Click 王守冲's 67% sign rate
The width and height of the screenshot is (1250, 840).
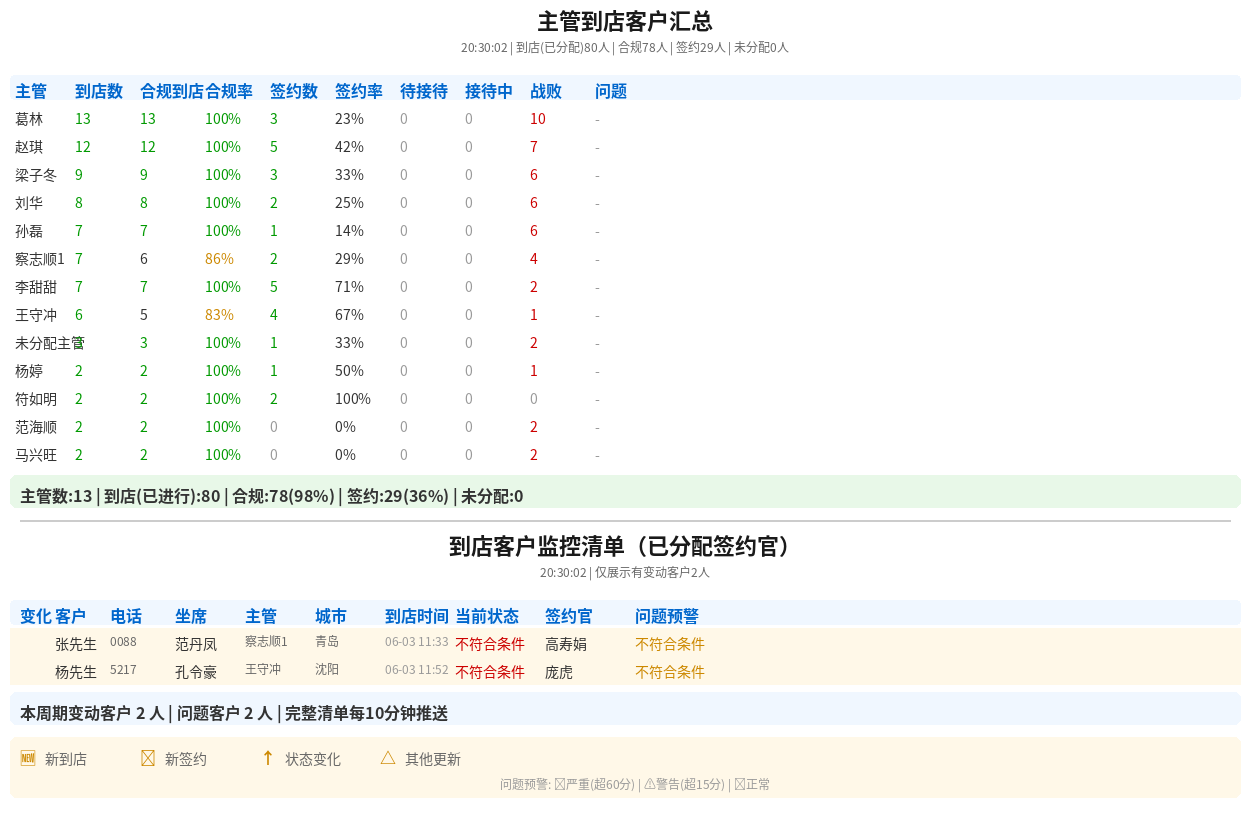click(x=349, y=315)
